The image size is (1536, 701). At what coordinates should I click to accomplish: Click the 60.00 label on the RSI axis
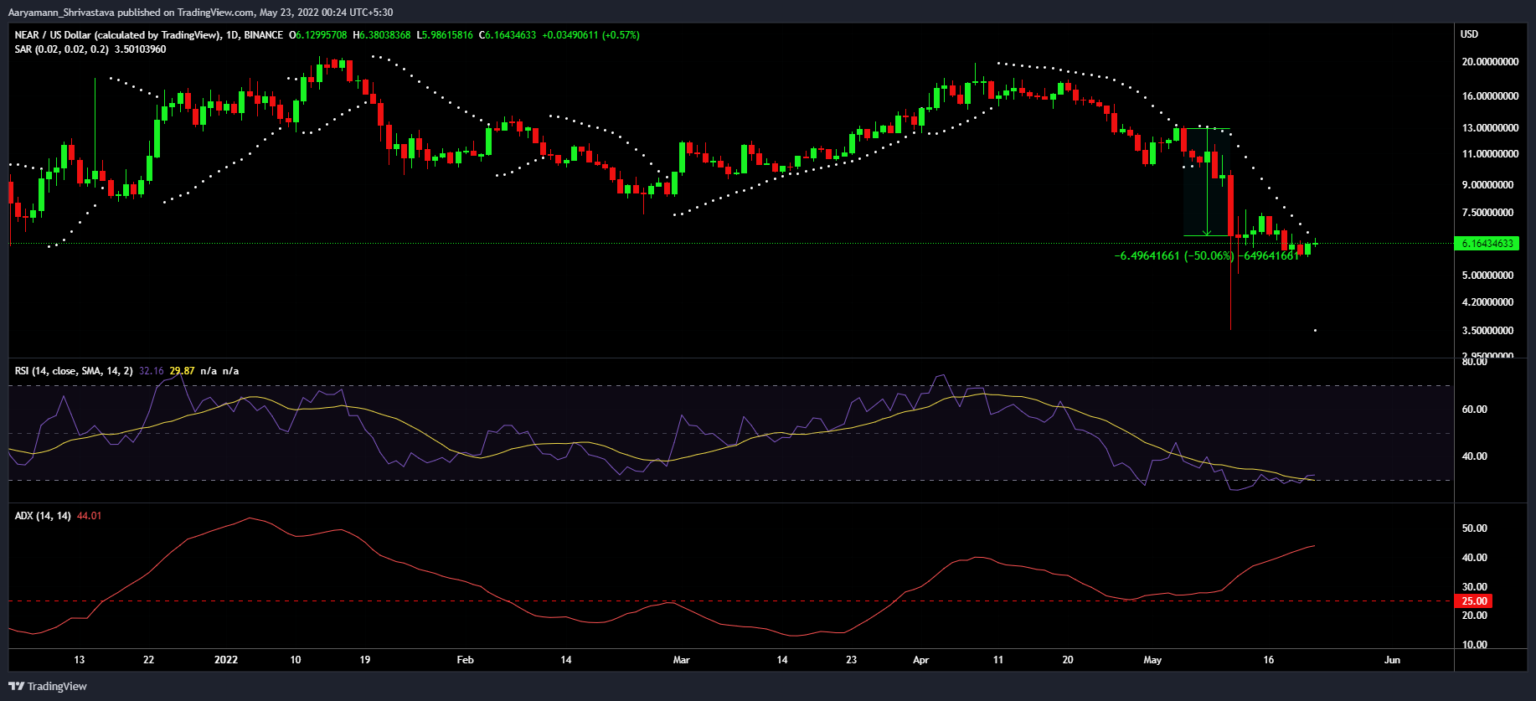(1476, 410)
